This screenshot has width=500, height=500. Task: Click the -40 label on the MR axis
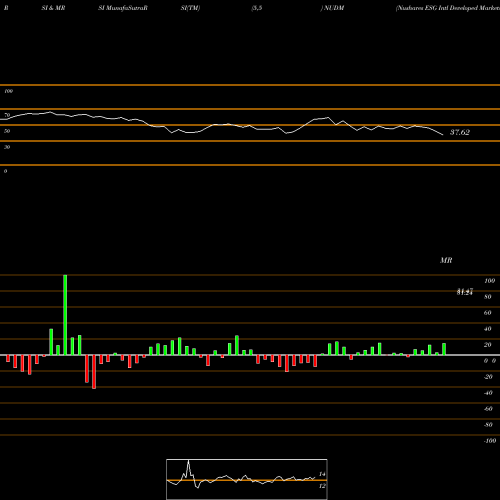point(488,393)
